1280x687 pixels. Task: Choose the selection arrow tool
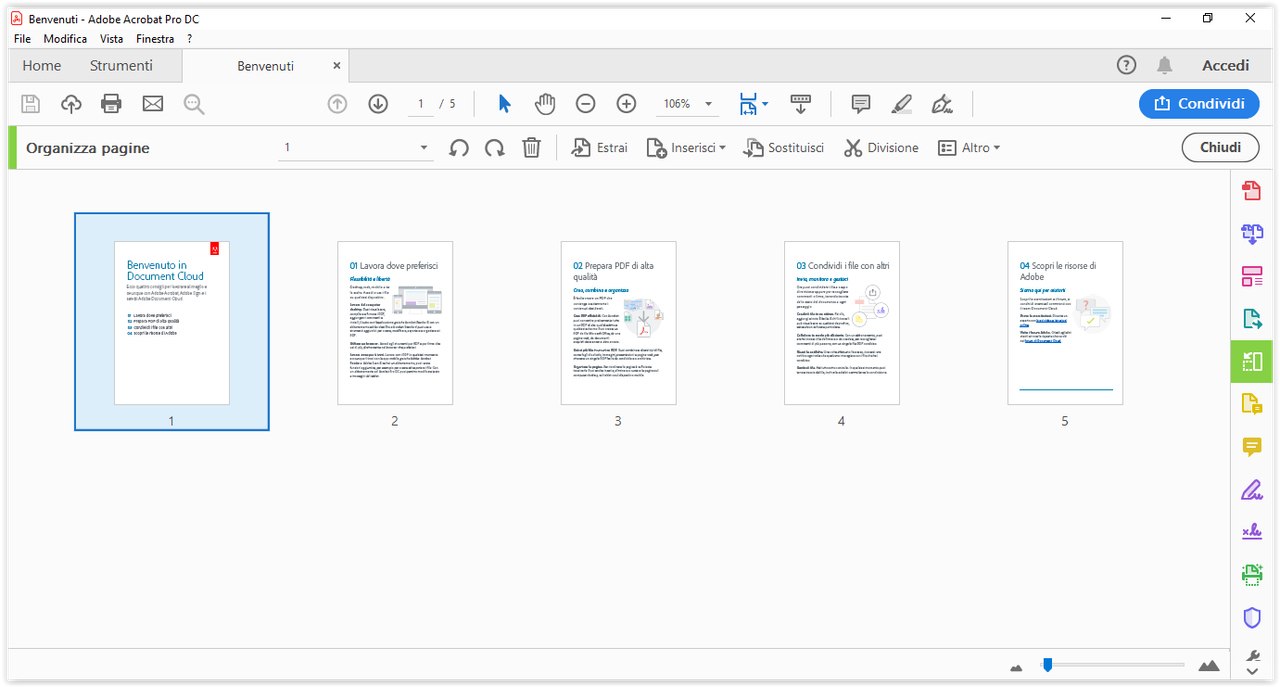coord(504,104)
